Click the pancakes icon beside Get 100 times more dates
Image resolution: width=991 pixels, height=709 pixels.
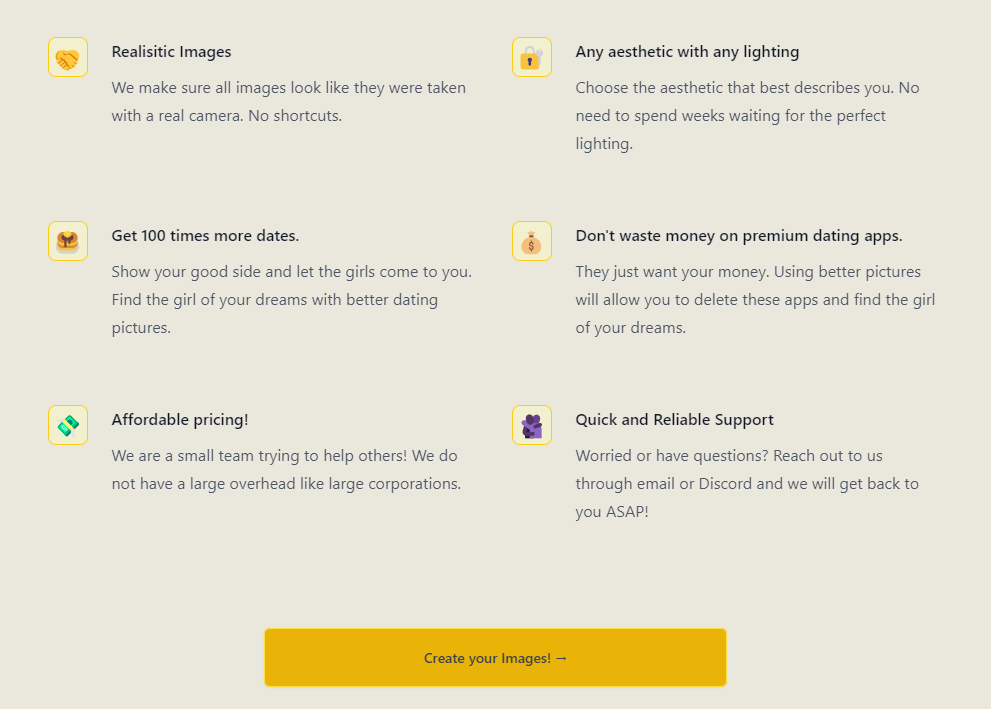(x=68, y=241)
